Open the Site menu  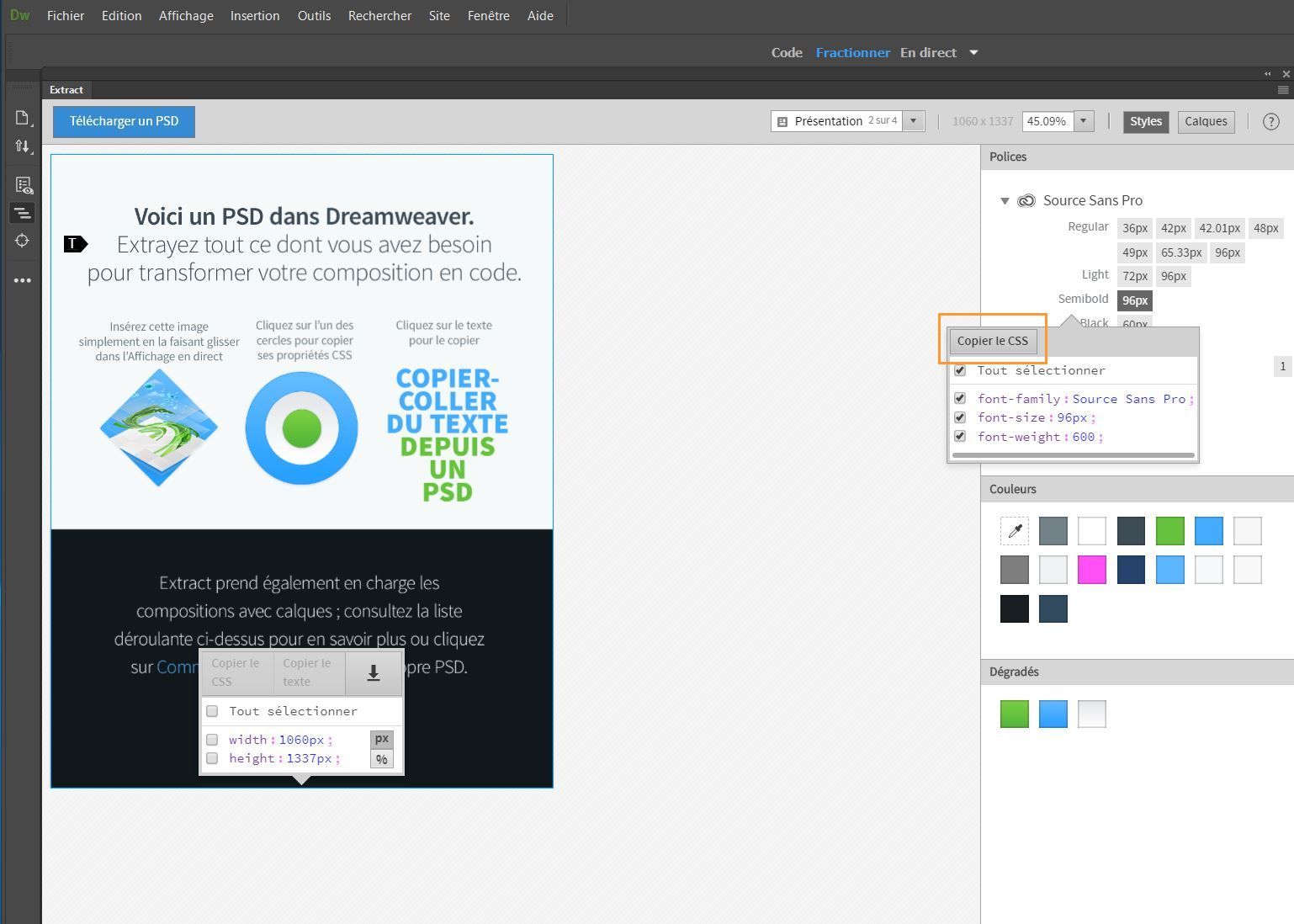point(439,15)
